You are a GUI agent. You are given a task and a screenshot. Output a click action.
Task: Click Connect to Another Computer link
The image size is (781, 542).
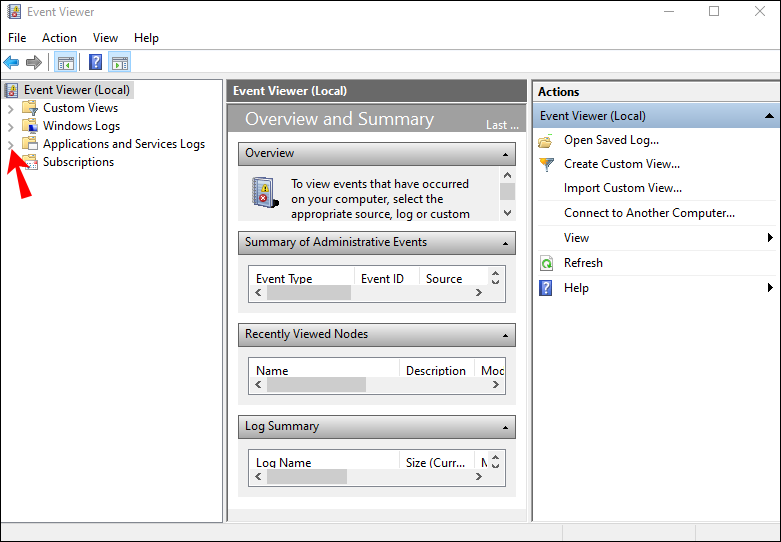pos(649,213)
